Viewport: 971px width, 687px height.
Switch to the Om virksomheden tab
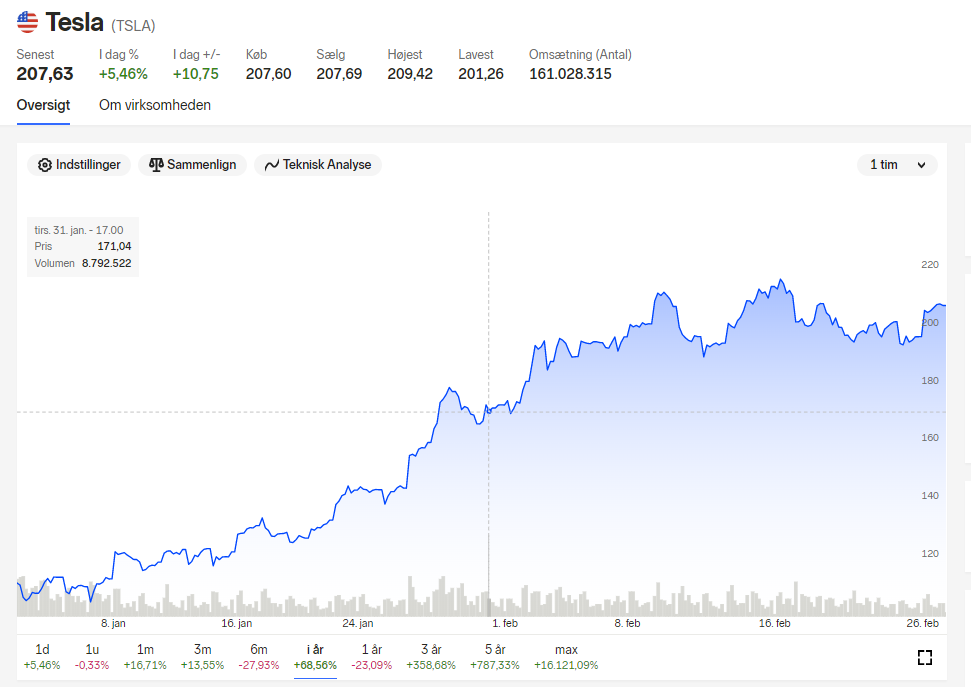tap(155, 105)
